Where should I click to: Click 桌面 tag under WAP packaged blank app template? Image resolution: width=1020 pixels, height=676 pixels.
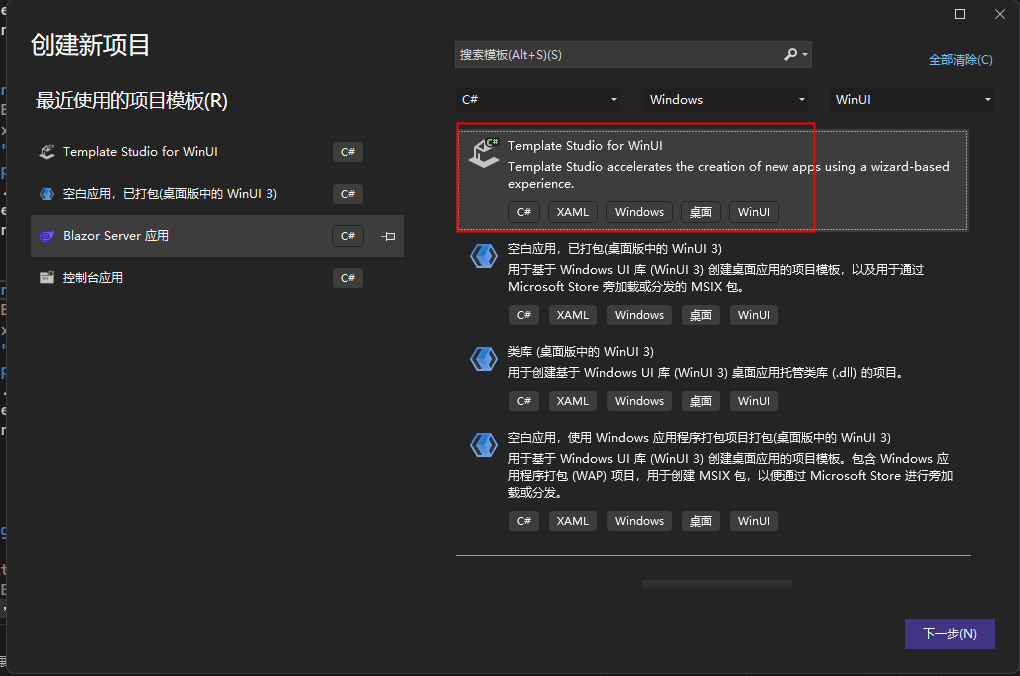[701, 521]
